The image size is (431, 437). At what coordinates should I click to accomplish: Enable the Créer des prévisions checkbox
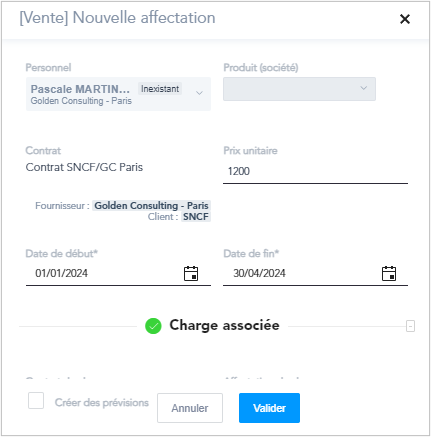[36, 400]
